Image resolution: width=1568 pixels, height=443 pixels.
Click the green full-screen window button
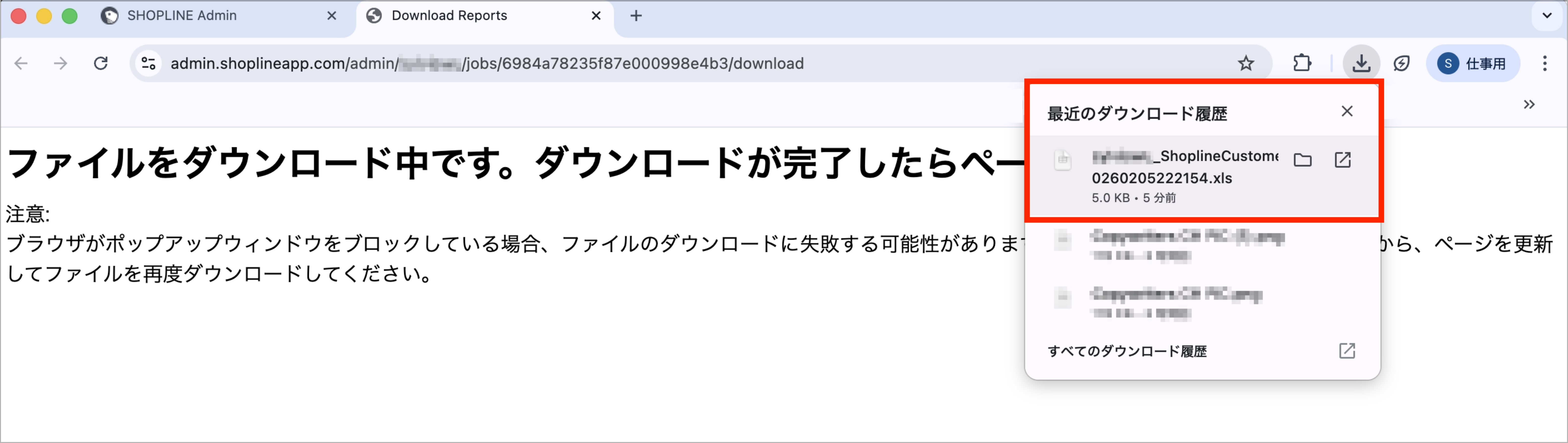point(69,16)
